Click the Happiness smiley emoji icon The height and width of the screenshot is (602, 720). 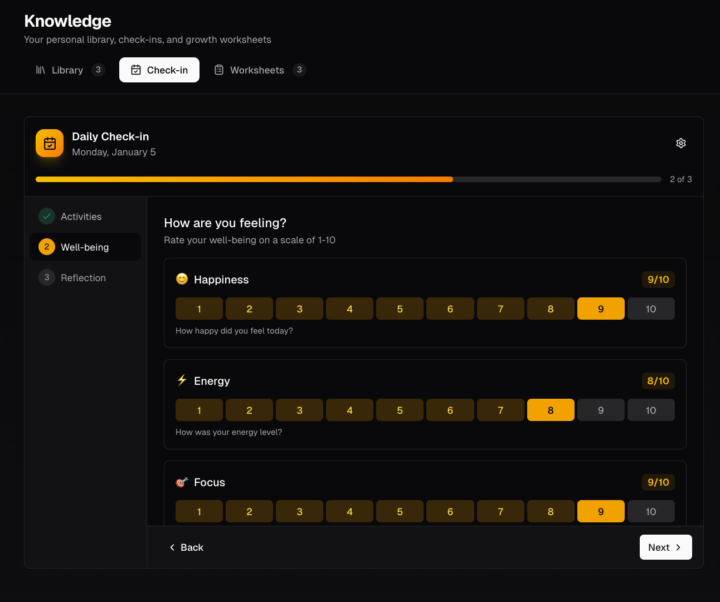[x=182, y=280]
